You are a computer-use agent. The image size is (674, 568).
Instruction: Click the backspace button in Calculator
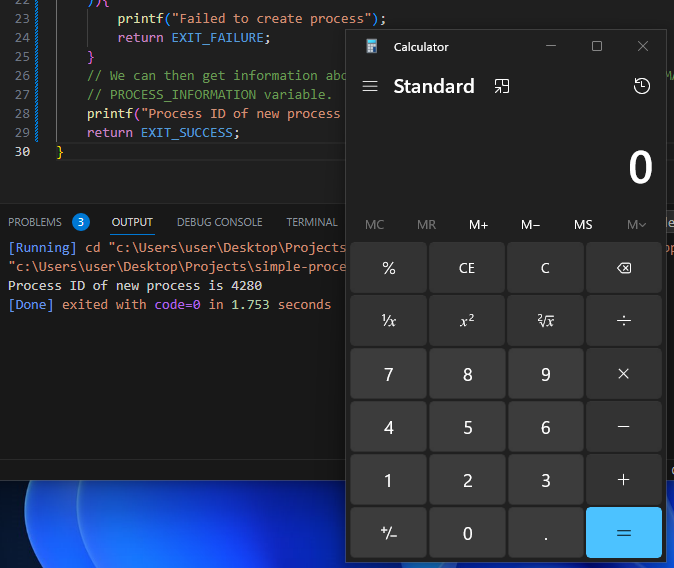(624, 268)
